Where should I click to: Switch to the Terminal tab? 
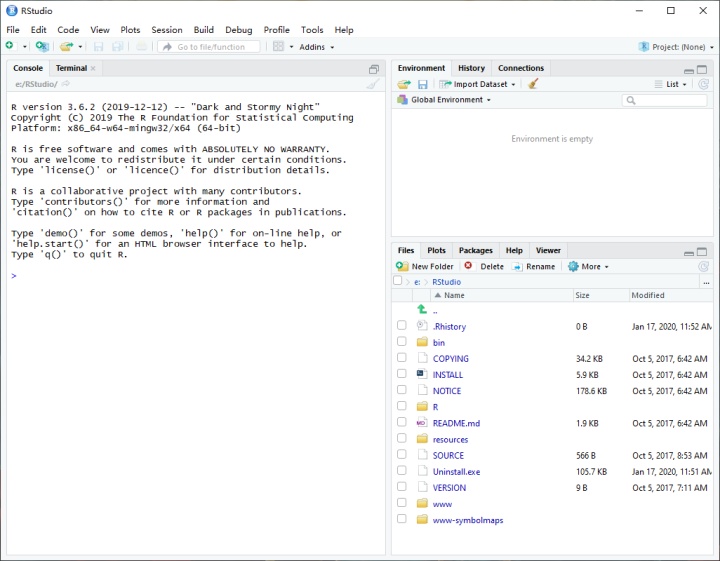[x=71, y=68]
